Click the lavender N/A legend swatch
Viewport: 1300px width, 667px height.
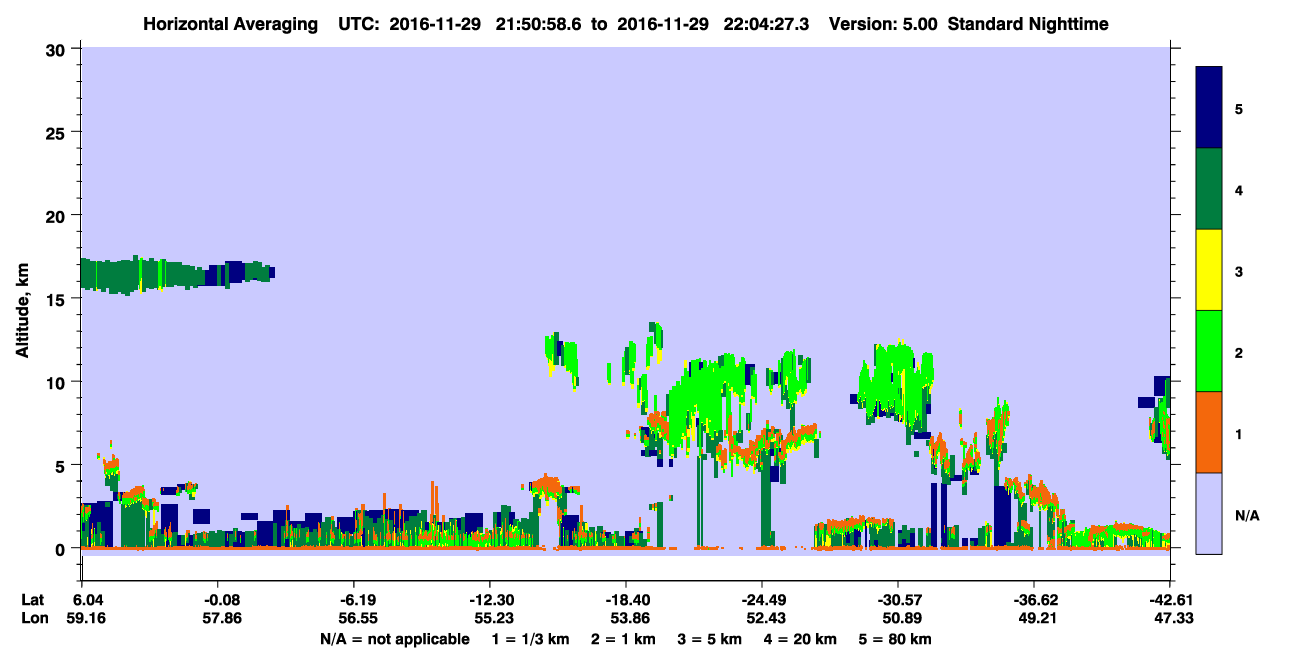pos(1209,513)
